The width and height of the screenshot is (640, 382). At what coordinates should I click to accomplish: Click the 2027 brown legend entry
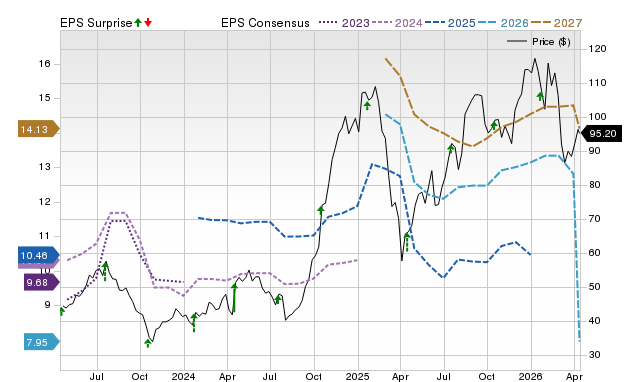pyautogui.click(x=556, y=23)
